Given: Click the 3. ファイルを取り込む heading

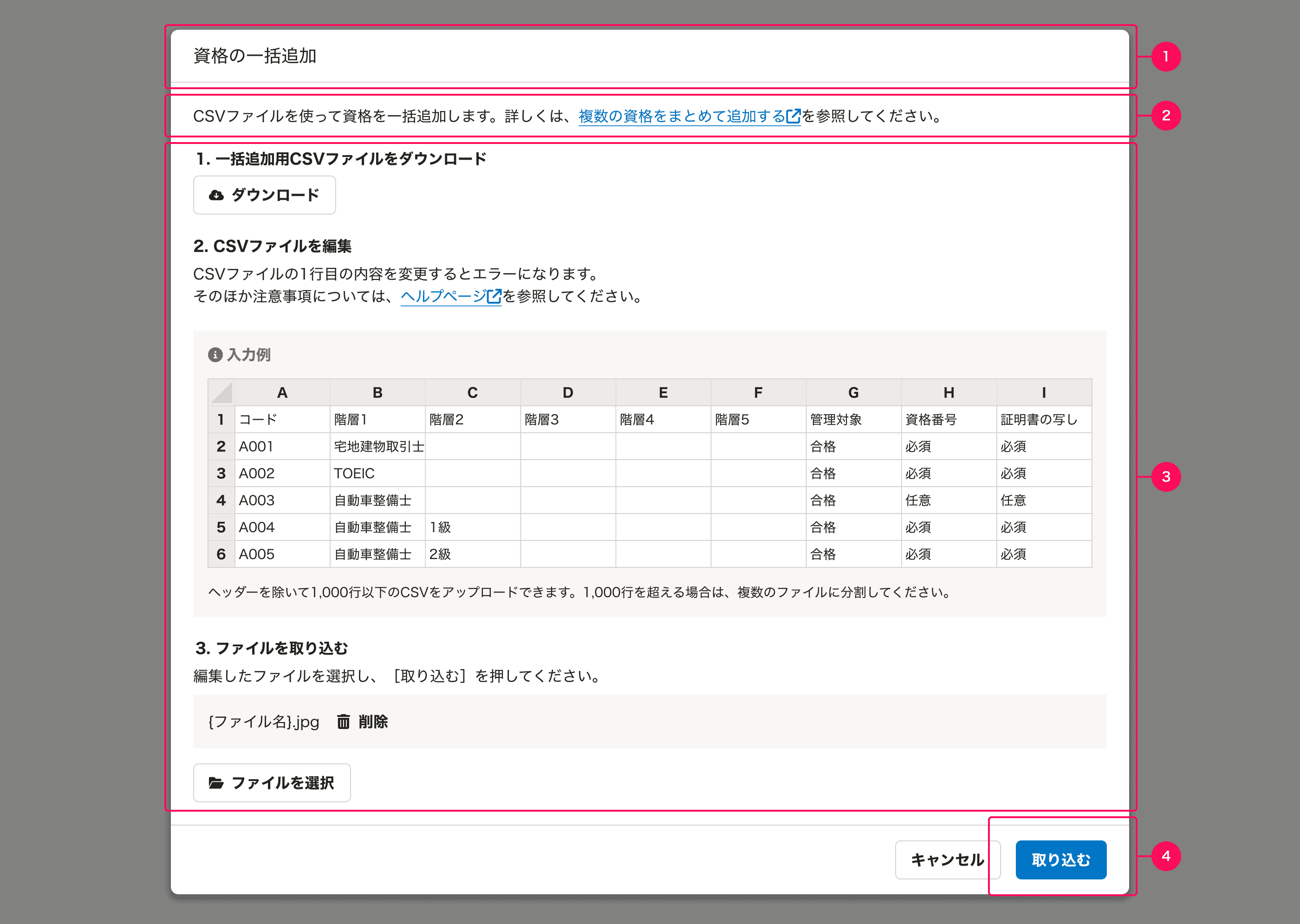Looking at the screenshot, I should point(272,648).
